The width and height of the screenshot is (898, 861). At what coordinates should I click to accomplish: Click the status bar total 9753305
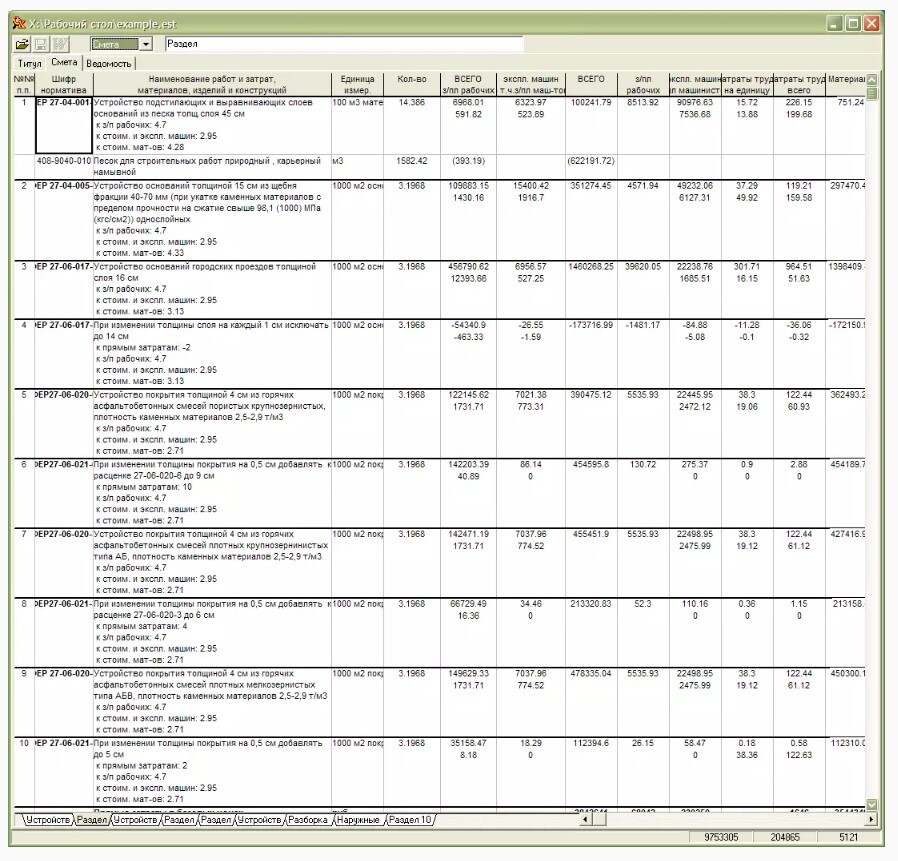(x=721, y=837)
